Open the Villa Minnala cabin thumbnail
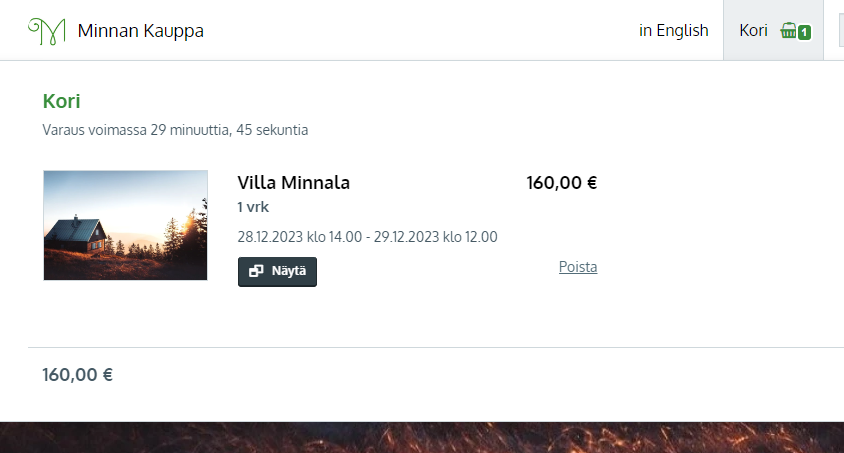The height and width of the screenshot is (453, 844). point(125,225)
